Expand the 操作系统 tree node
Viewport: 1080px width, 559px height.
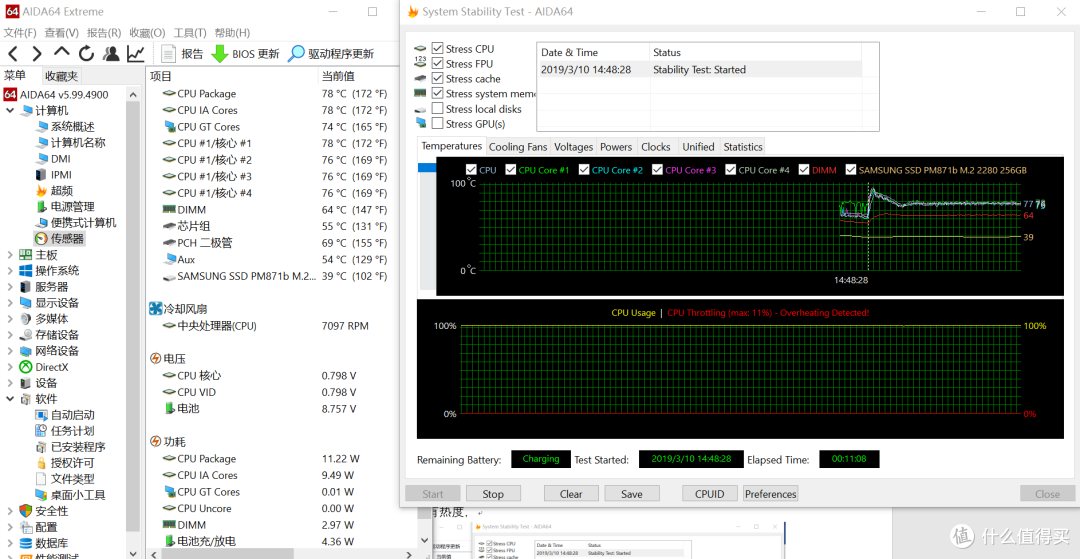[x=10, y=271]
